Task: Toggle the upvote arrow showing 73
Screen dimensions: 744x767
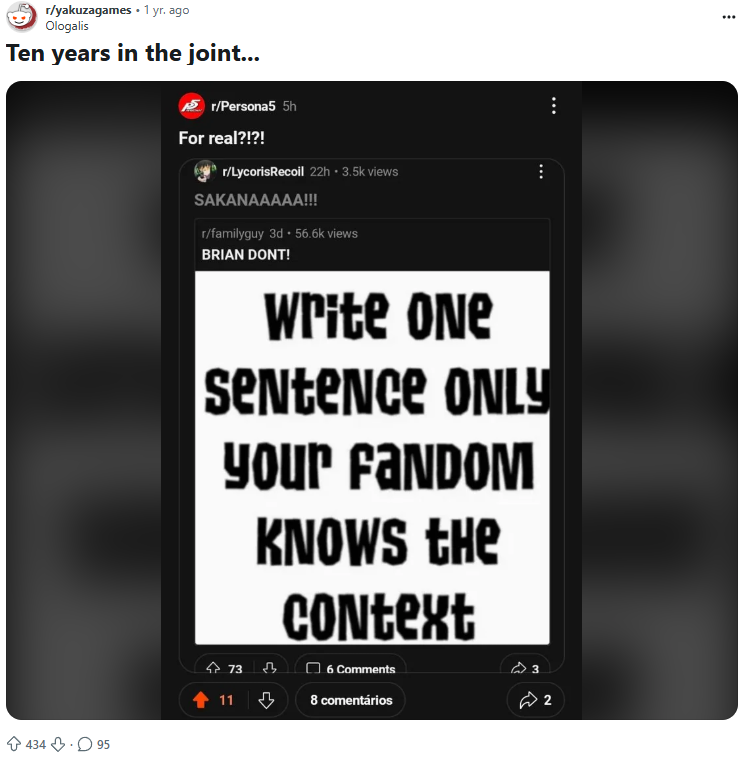Action: (213, 668)
